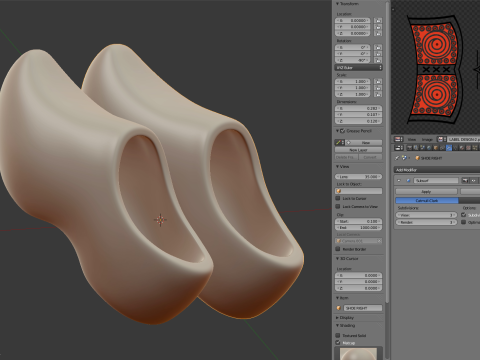Lock the Scale Y axis
This screenshot has width=480, height=360.
(x=378, y=88)
